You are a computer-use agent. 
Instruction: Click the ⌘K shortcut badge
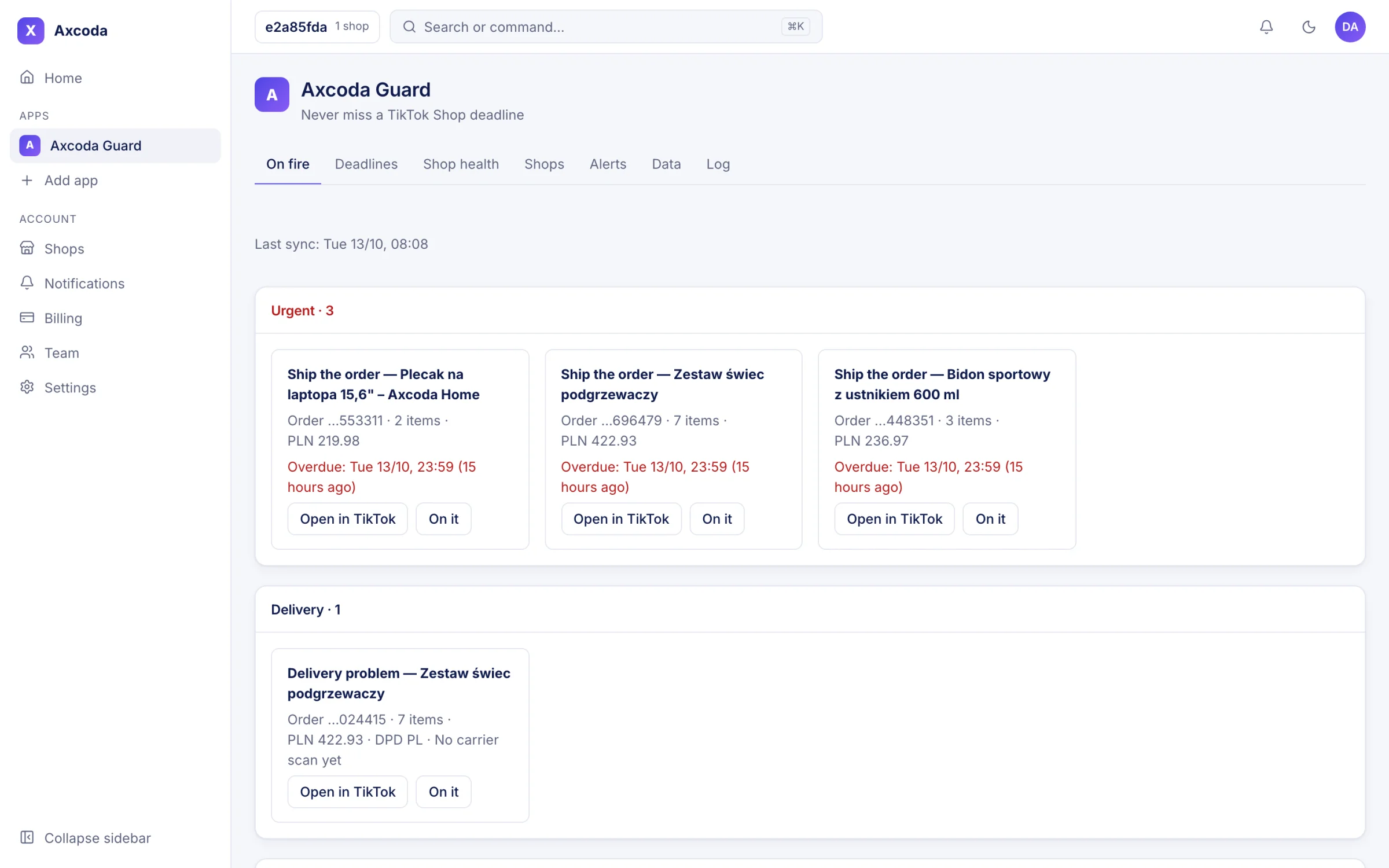pyautogui.click(x=796, y=27)
